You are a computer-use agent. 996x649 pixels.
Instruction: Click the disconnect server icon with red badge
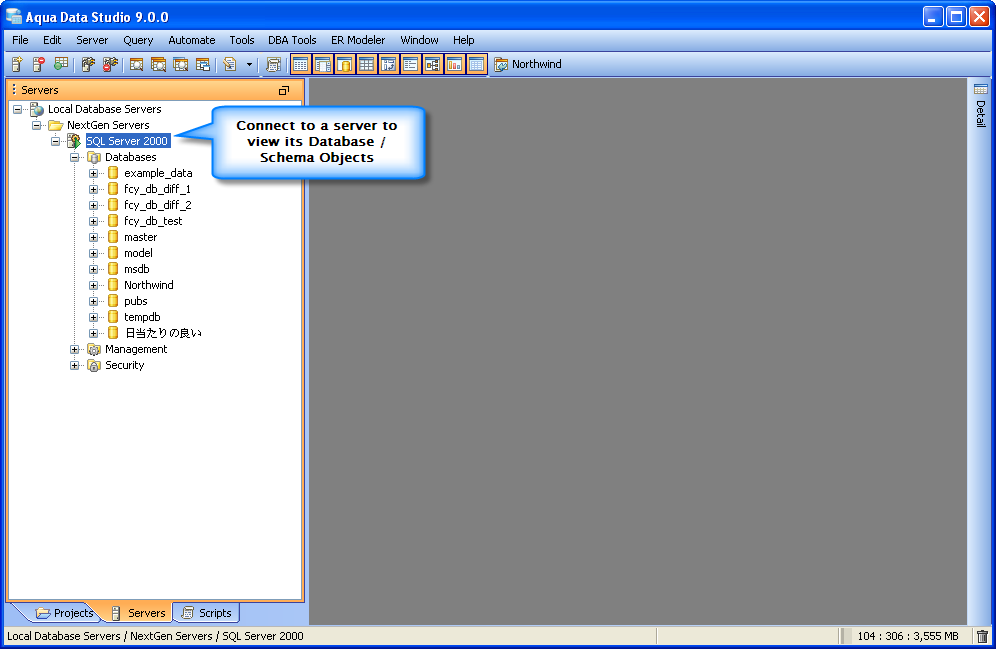(110, 64)
